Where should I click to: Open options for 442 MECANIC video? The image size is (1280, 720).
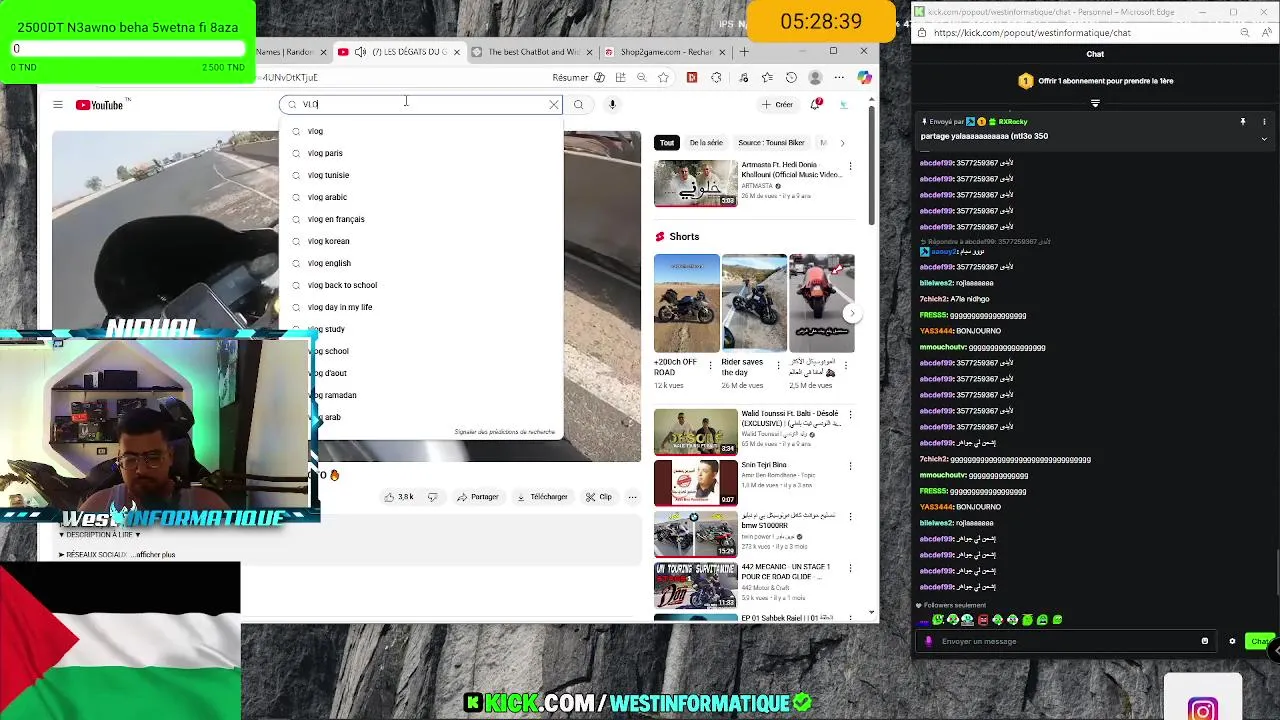(x=850, y=568)
